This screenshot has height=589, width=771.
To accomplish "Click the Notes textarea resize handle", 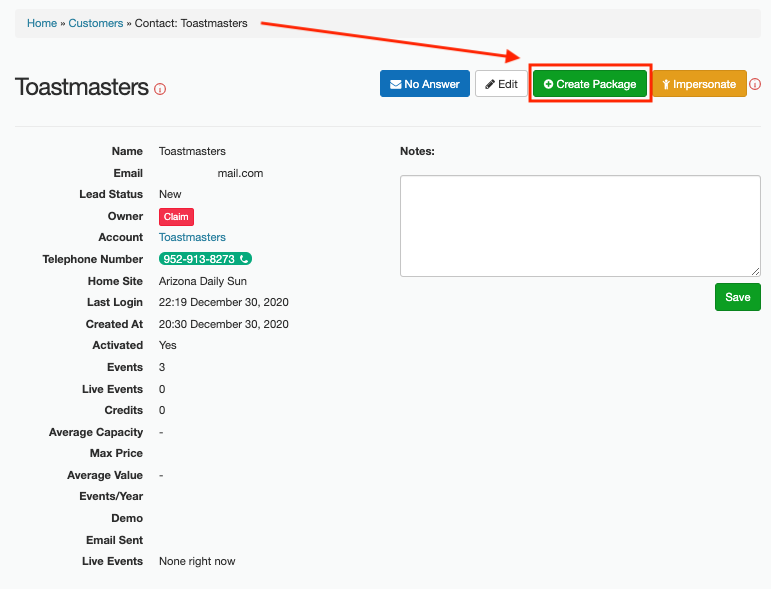I will (x=755, y=271).
